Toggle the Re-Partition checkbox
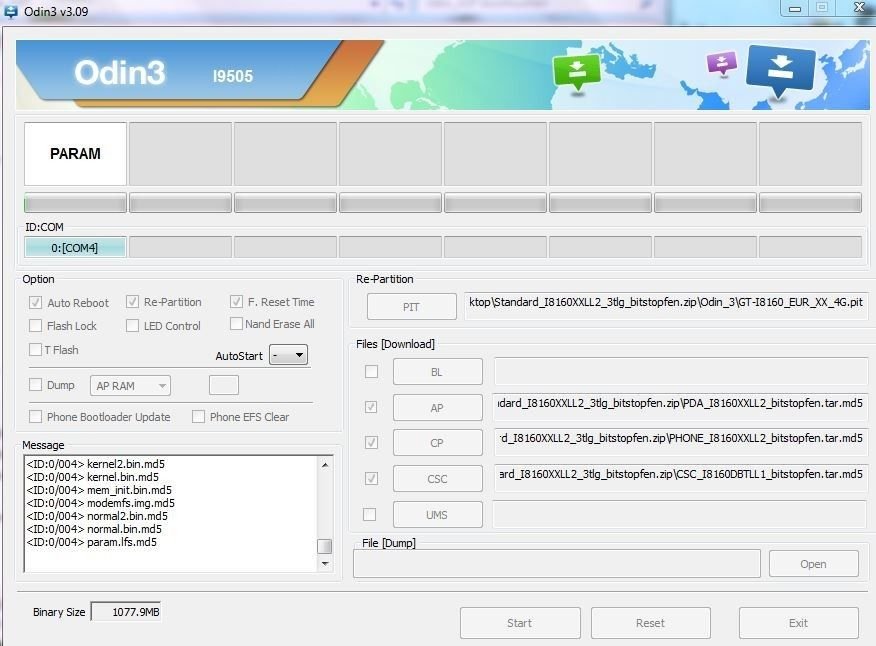Screen dimensions: 876x646 click(132, 302)
